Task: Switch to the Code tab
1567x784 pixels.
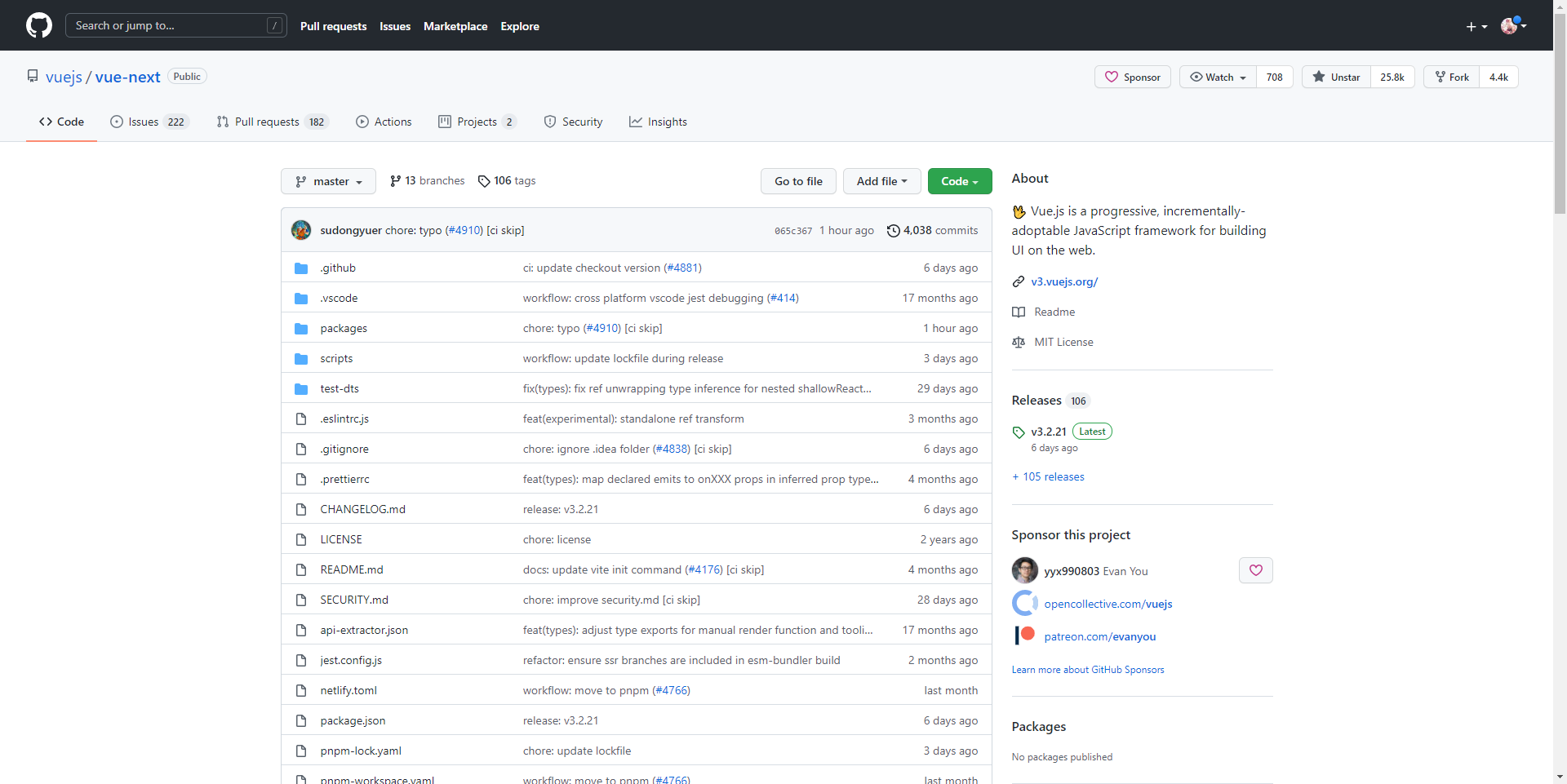Action: [x=61, y=122]
